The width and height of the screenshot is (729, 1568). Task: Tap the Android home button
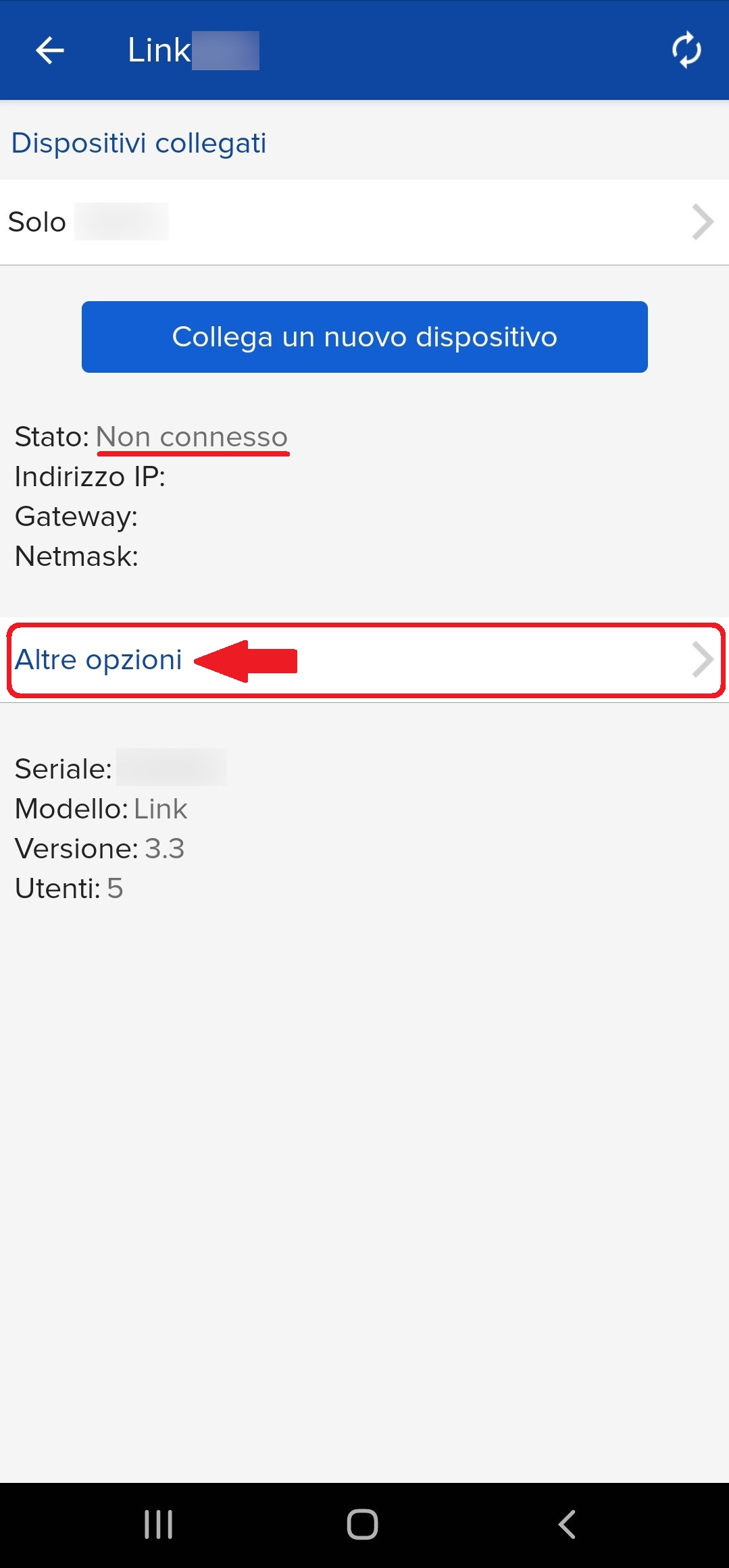[363, 1524]
